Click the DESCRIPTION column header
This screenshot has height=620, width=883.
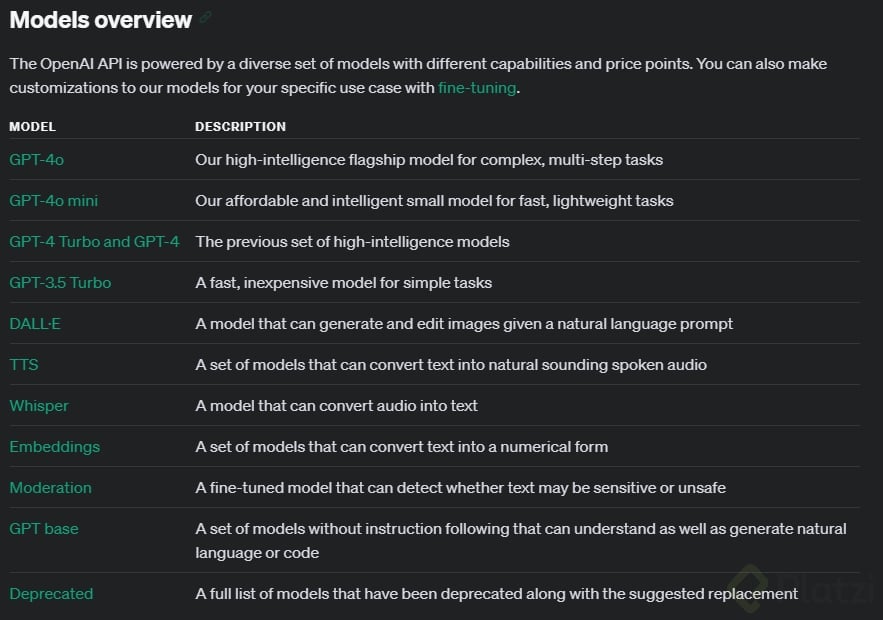(x=240, y=127)
